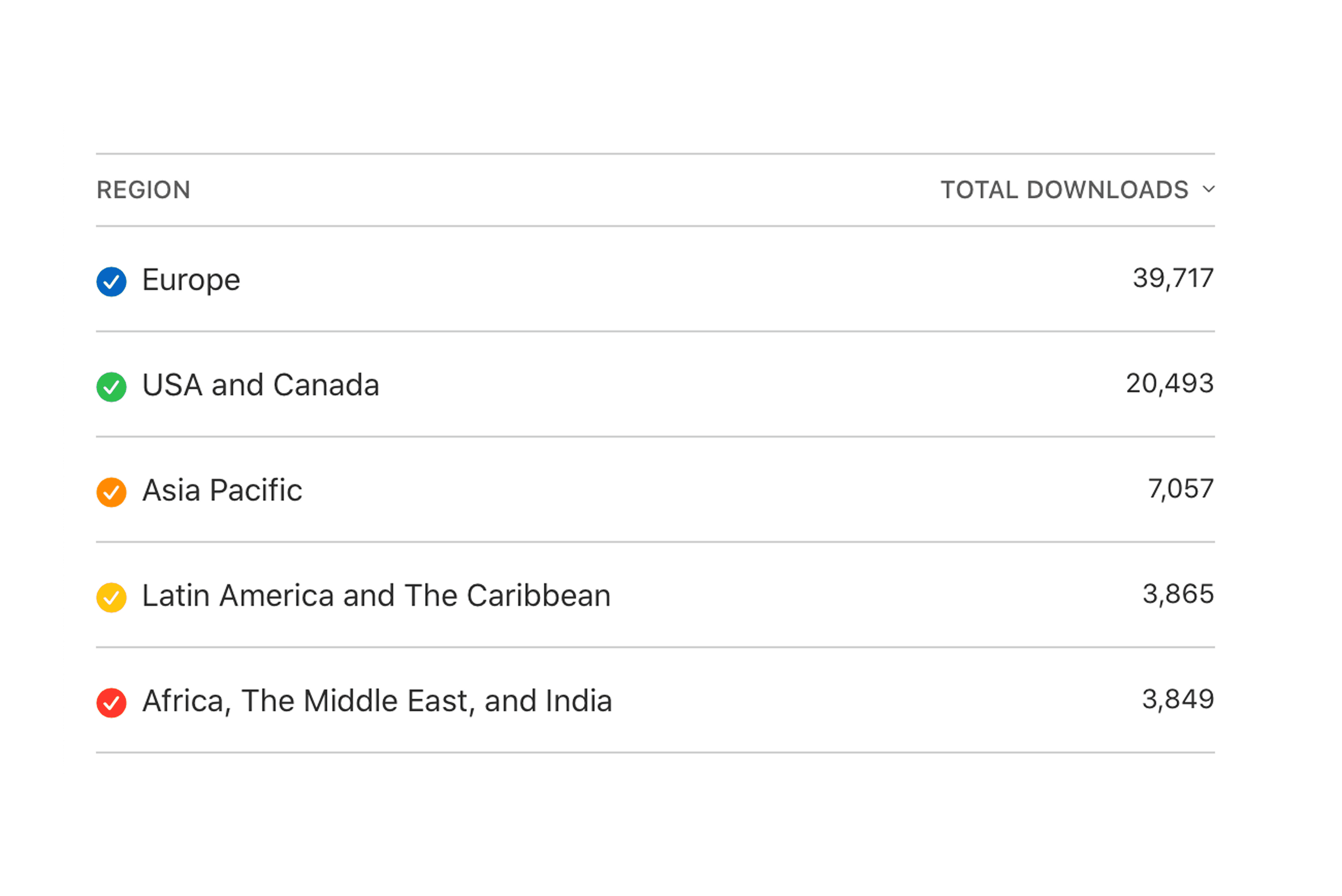Toggle the green USA and Canada checkmark
Viewport: 1342px width, 896px height.
tap(111, 387)
